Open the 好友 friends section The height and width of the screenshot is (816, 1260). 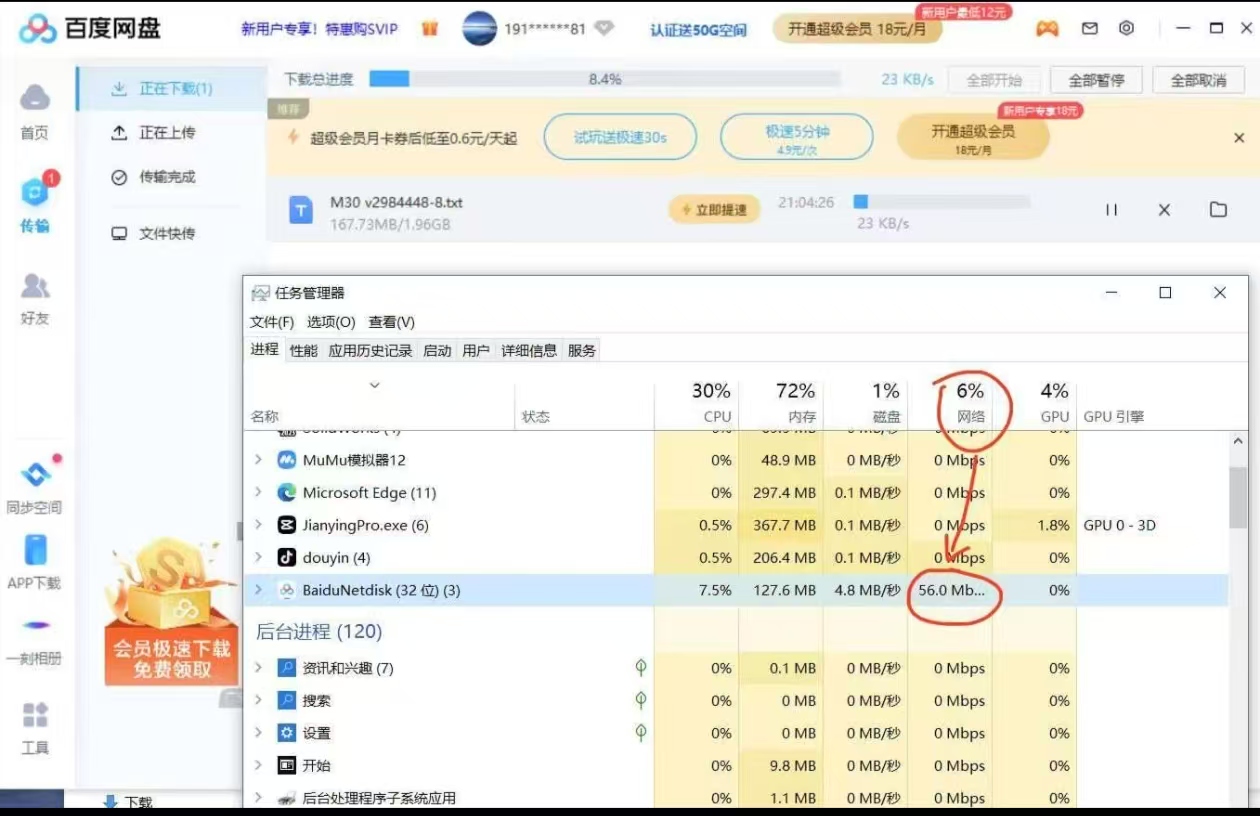click(35, 298)
